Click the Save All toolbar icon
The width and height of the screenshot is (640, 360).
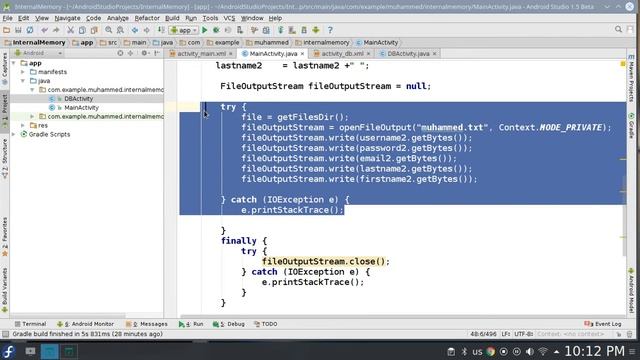tap(18, 30)
